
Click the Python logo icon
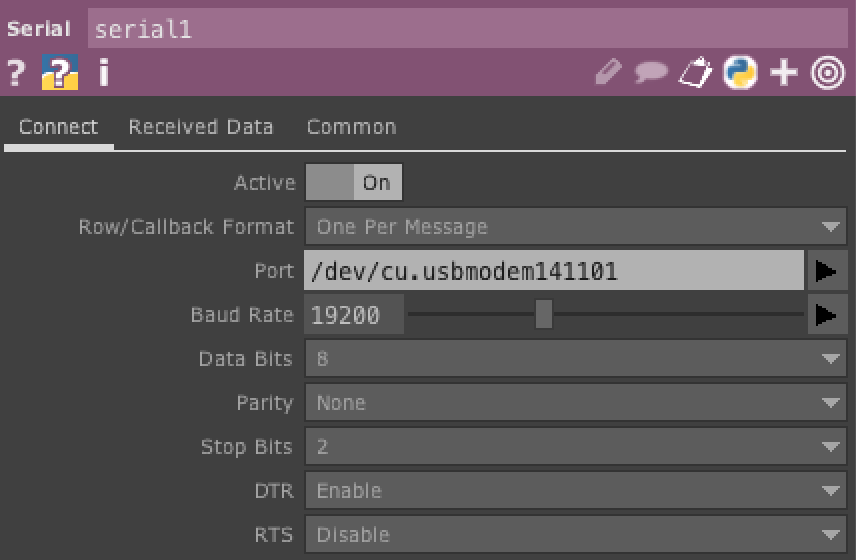tap(740, 73)
